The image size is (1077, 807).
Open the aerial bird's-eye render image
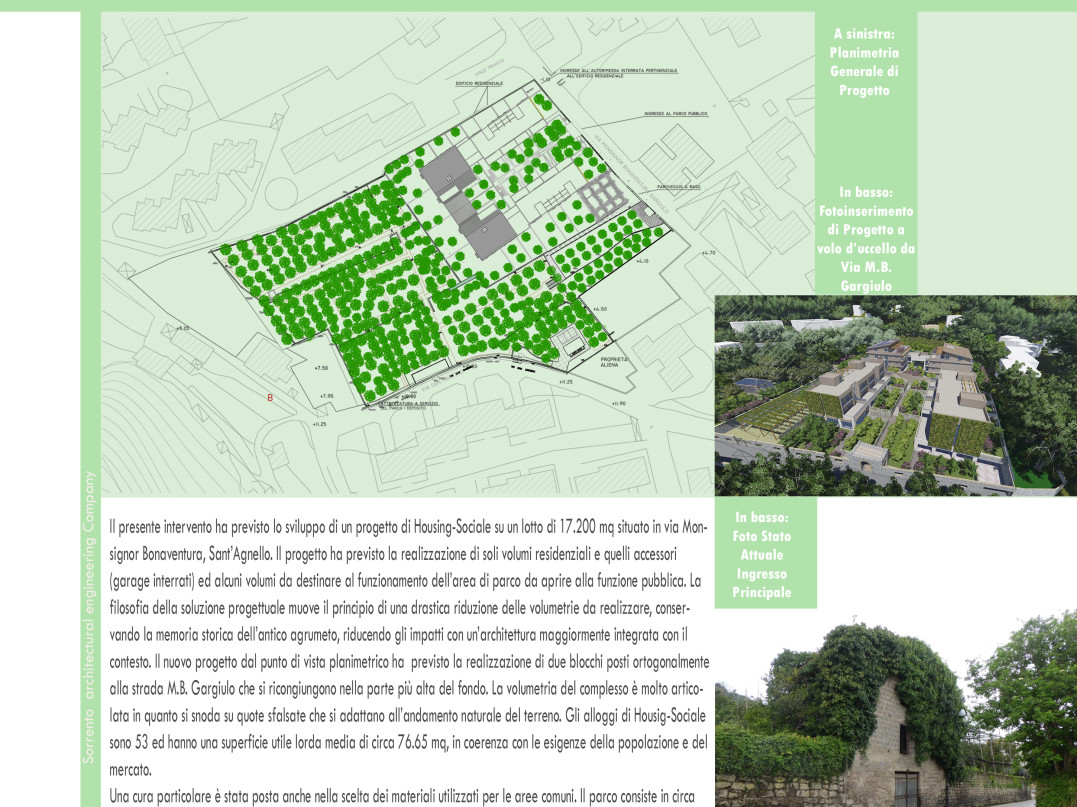click(895, 395)
